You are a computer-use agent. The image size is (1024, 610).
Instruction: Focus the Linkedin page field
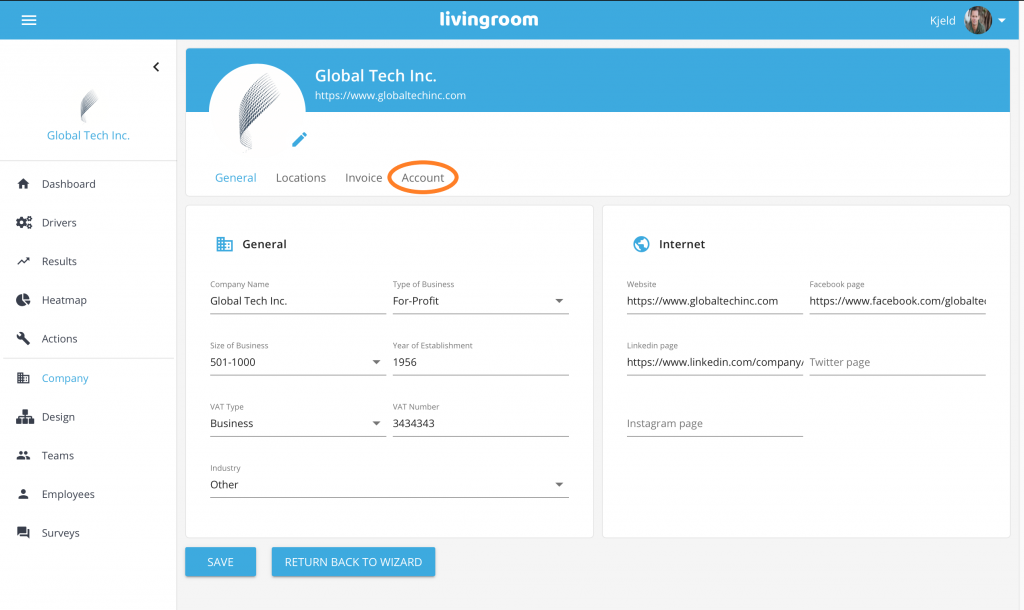714,362
